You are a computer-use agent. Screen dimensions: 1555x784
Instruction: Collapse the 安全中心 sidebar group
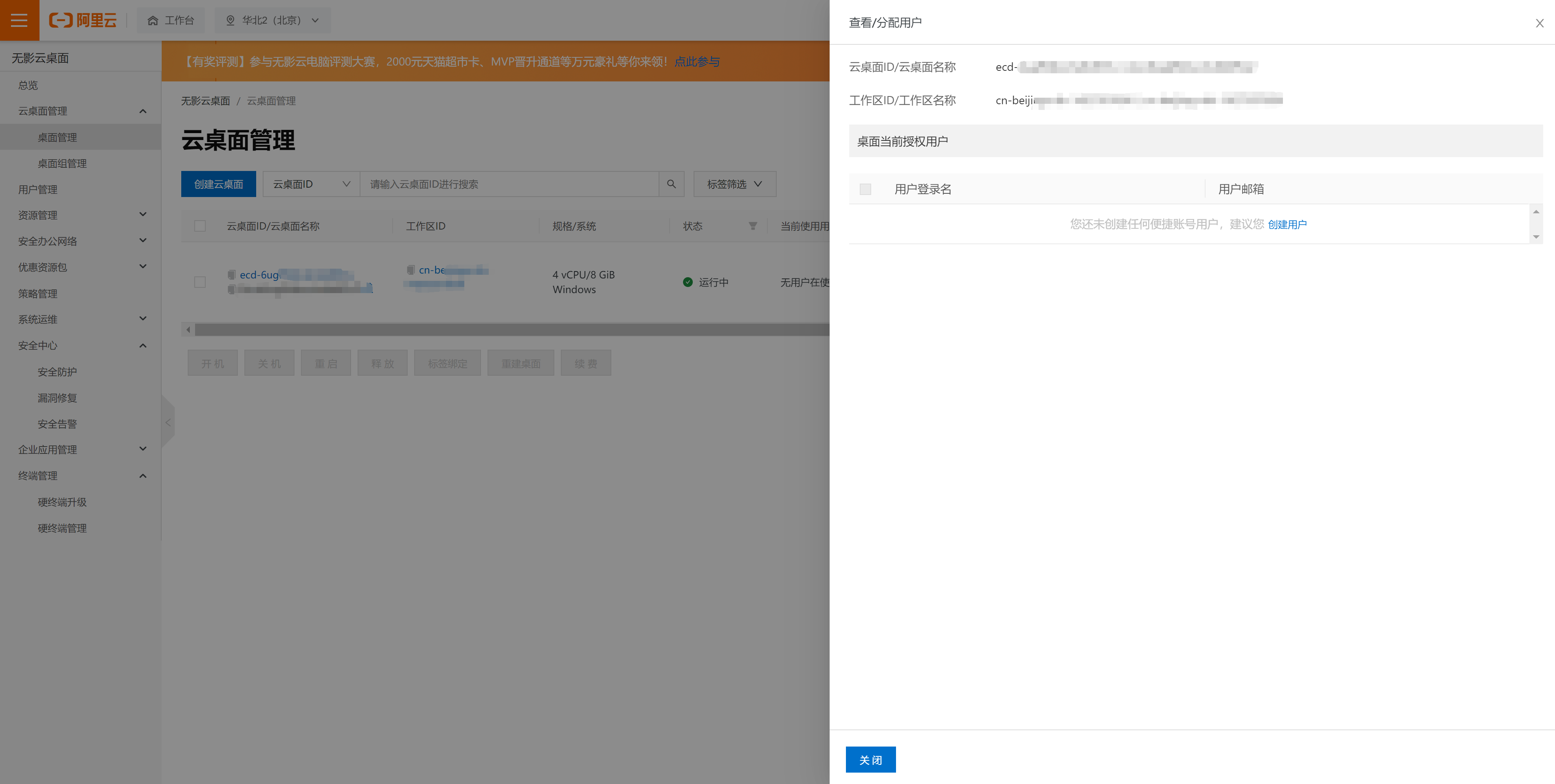[143, 345]
